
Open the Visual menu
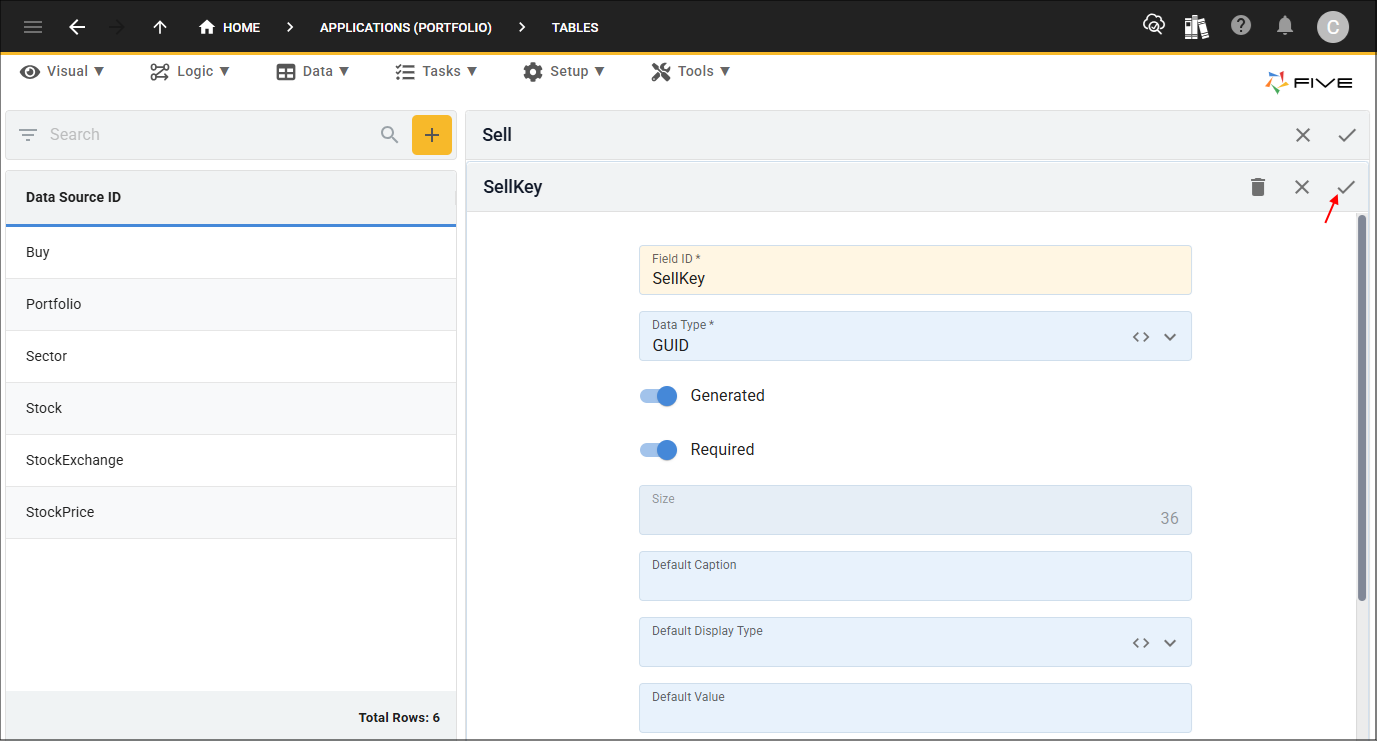pyautogui.click(x=63, y=71)
